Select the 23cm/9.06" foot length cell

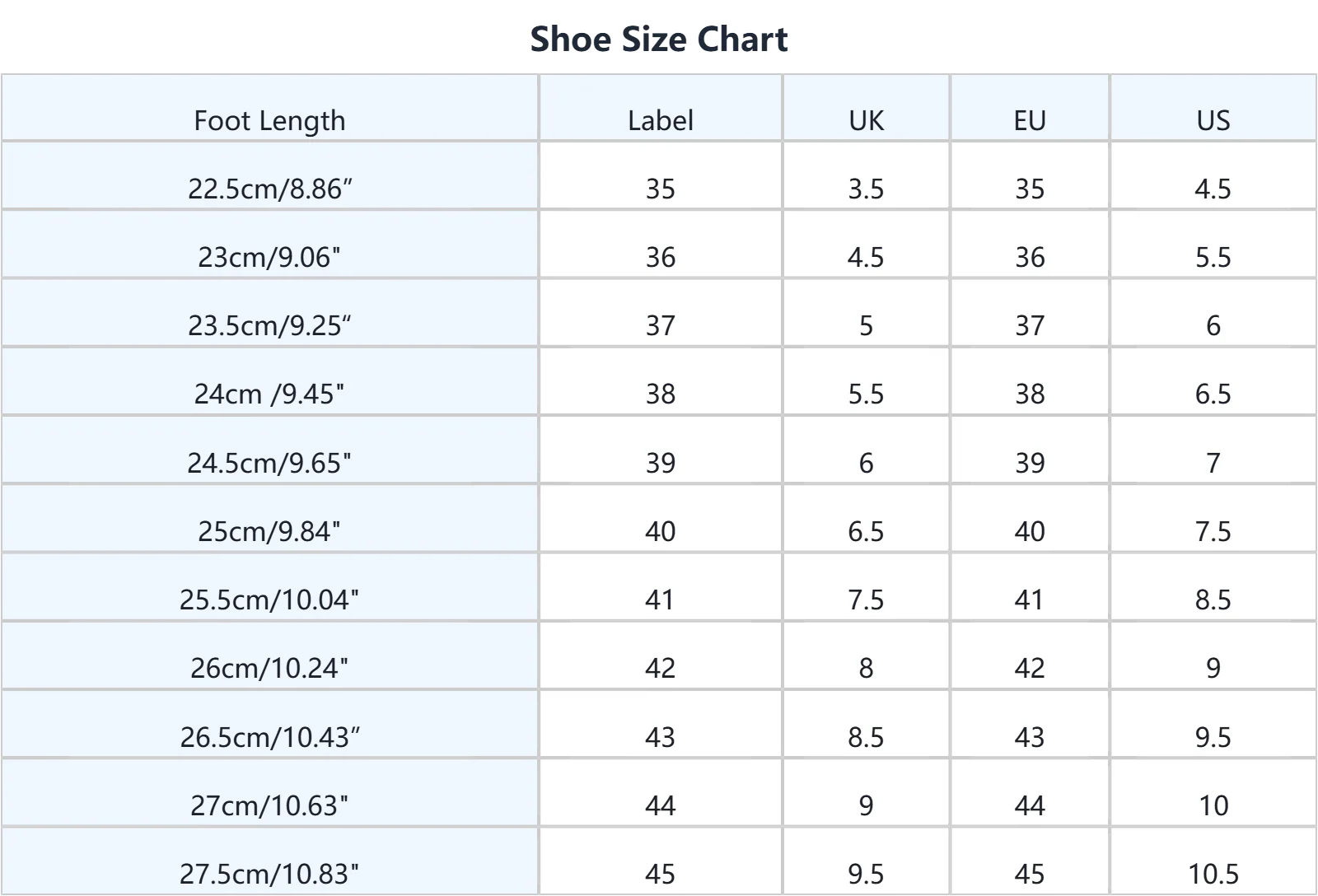point(269,257)
